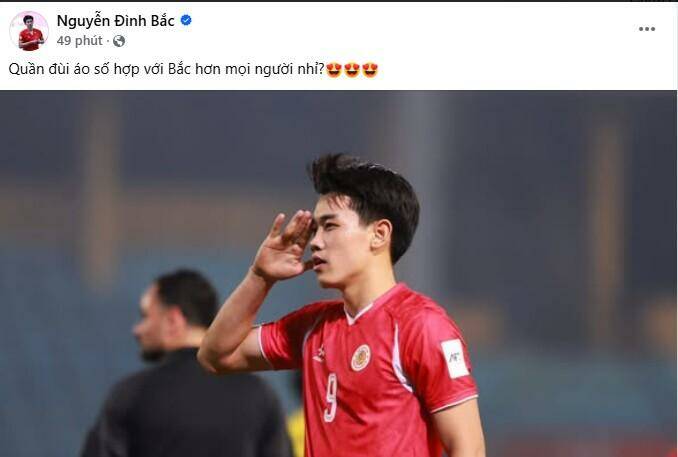The height and width of the screenshot is (457, 678).
Task: Open the post photo of the saluting player
Action: point(339,273)
